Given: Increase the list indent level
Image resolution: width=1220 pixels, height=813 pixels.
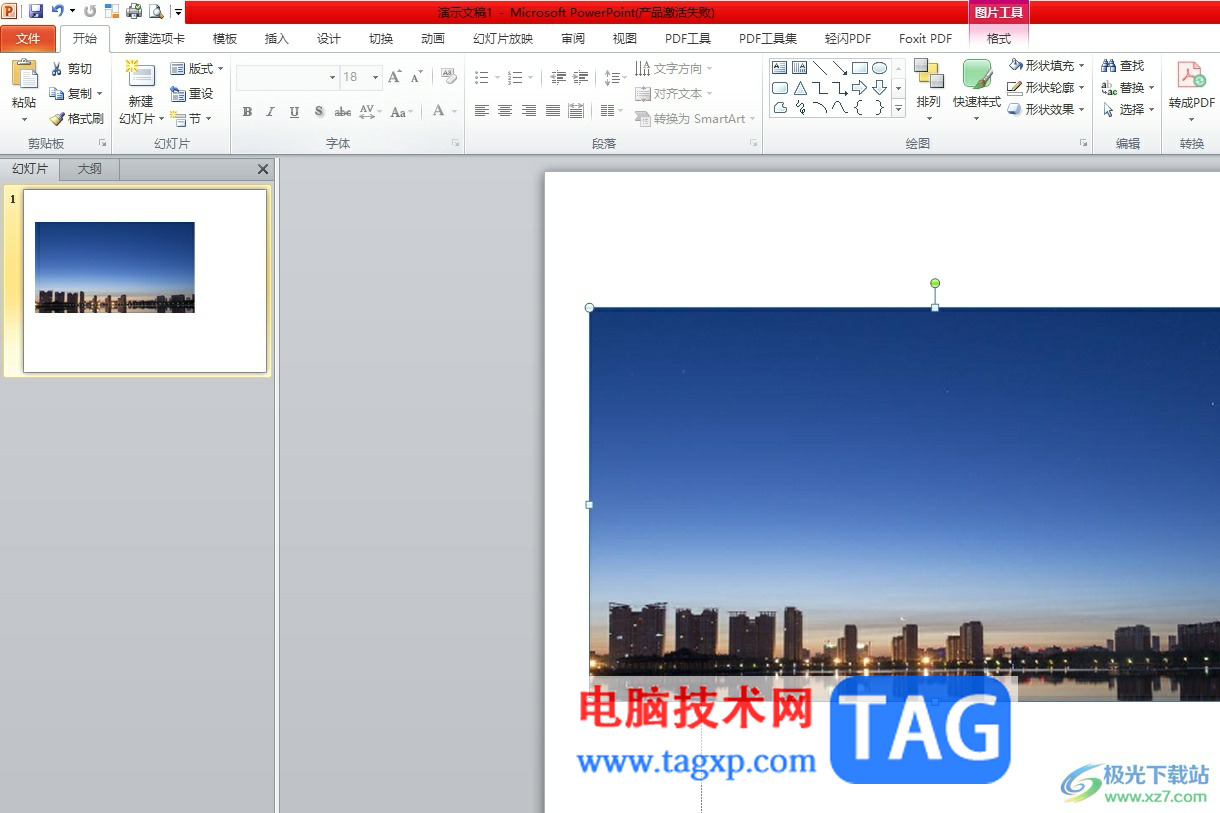Looking at the screenshot, I should [580, 77].
